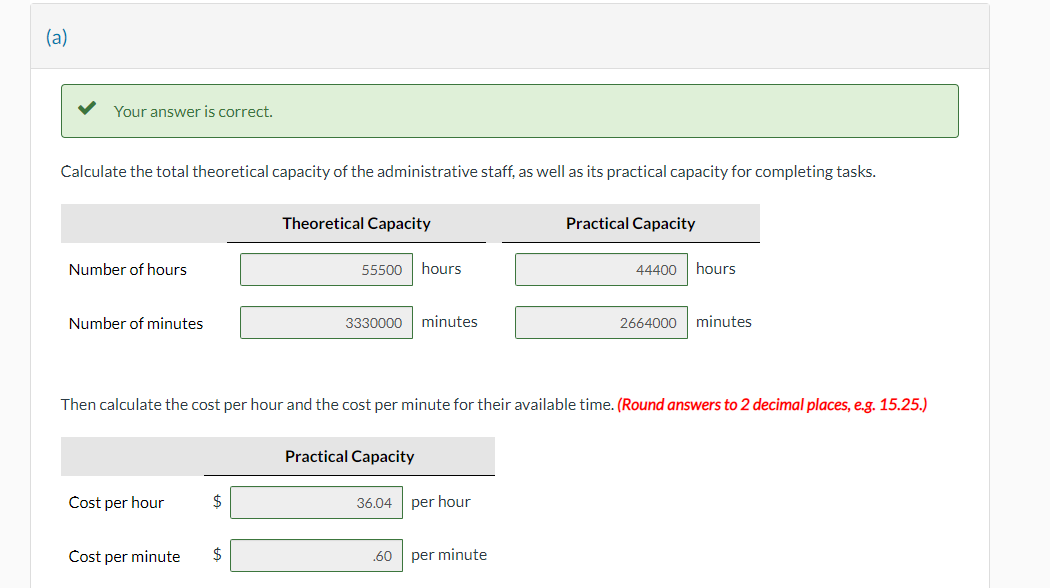The image size is (1050, 588).
Task: Select the theoretical capacity minutes field showing 3330000
Action: tap(326, 322)
